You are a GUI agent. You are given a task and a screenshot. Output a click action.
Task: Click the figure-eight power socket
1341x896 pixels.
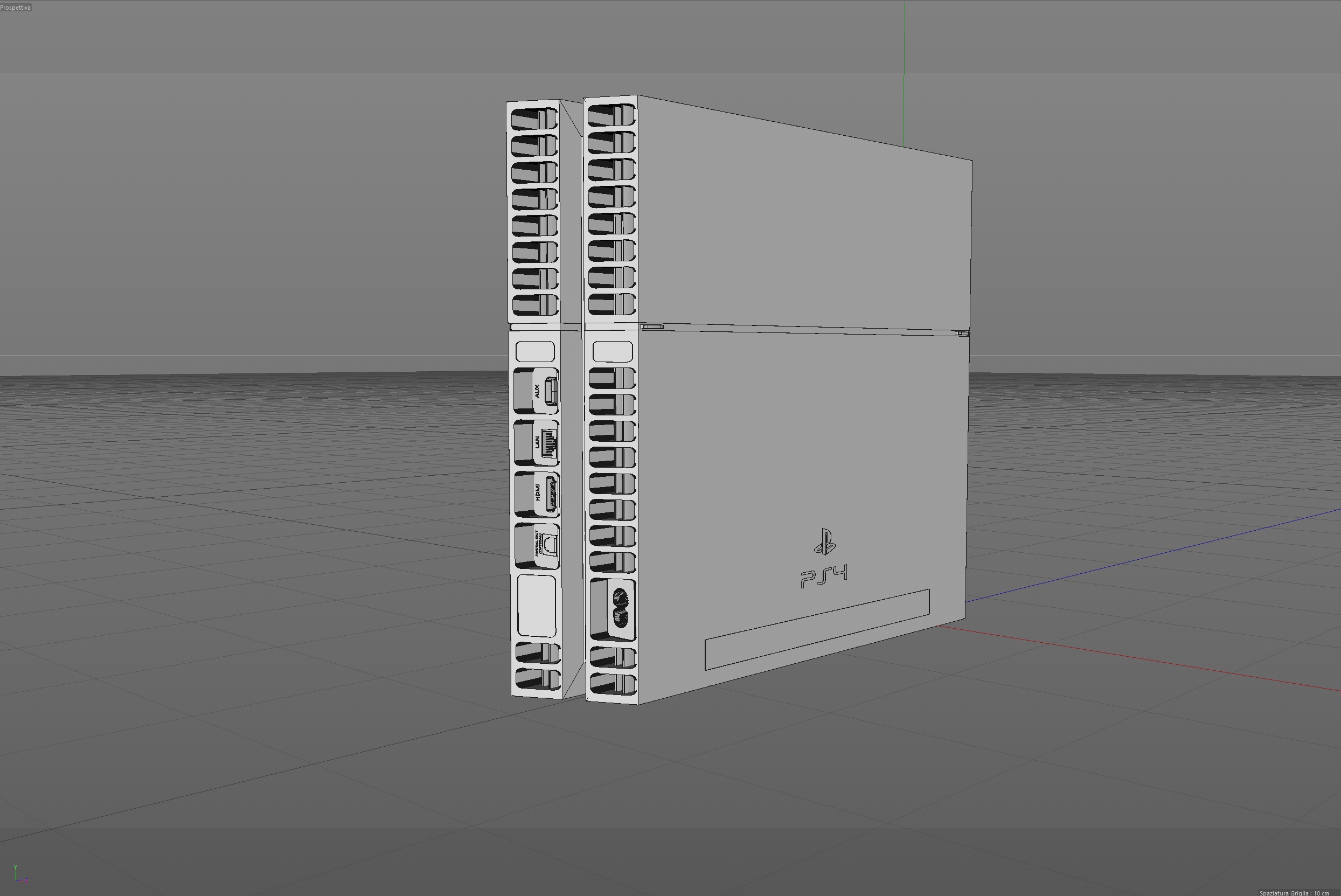pyautogui.click(x=620, y=608)
